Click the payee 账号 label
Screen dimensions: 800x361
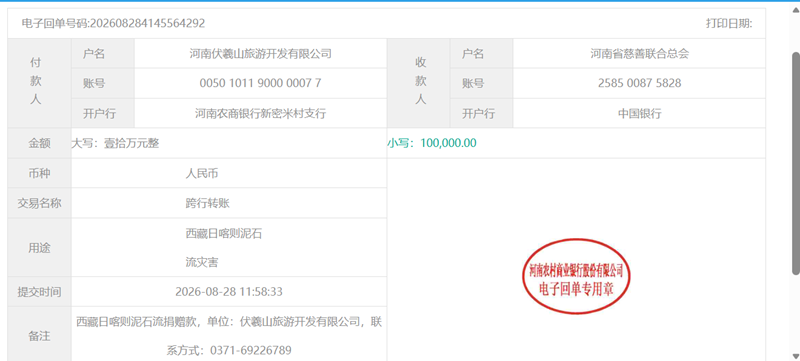[x=473, y=83]
